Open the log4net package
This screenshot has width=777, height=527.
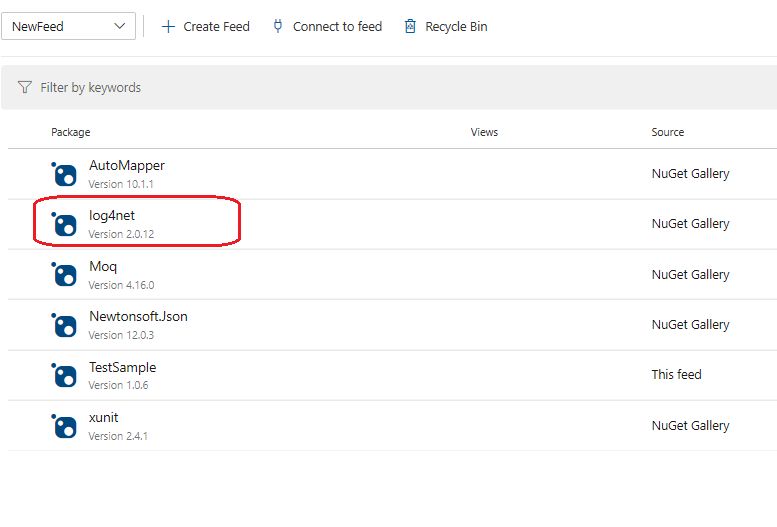coord(112,216)
